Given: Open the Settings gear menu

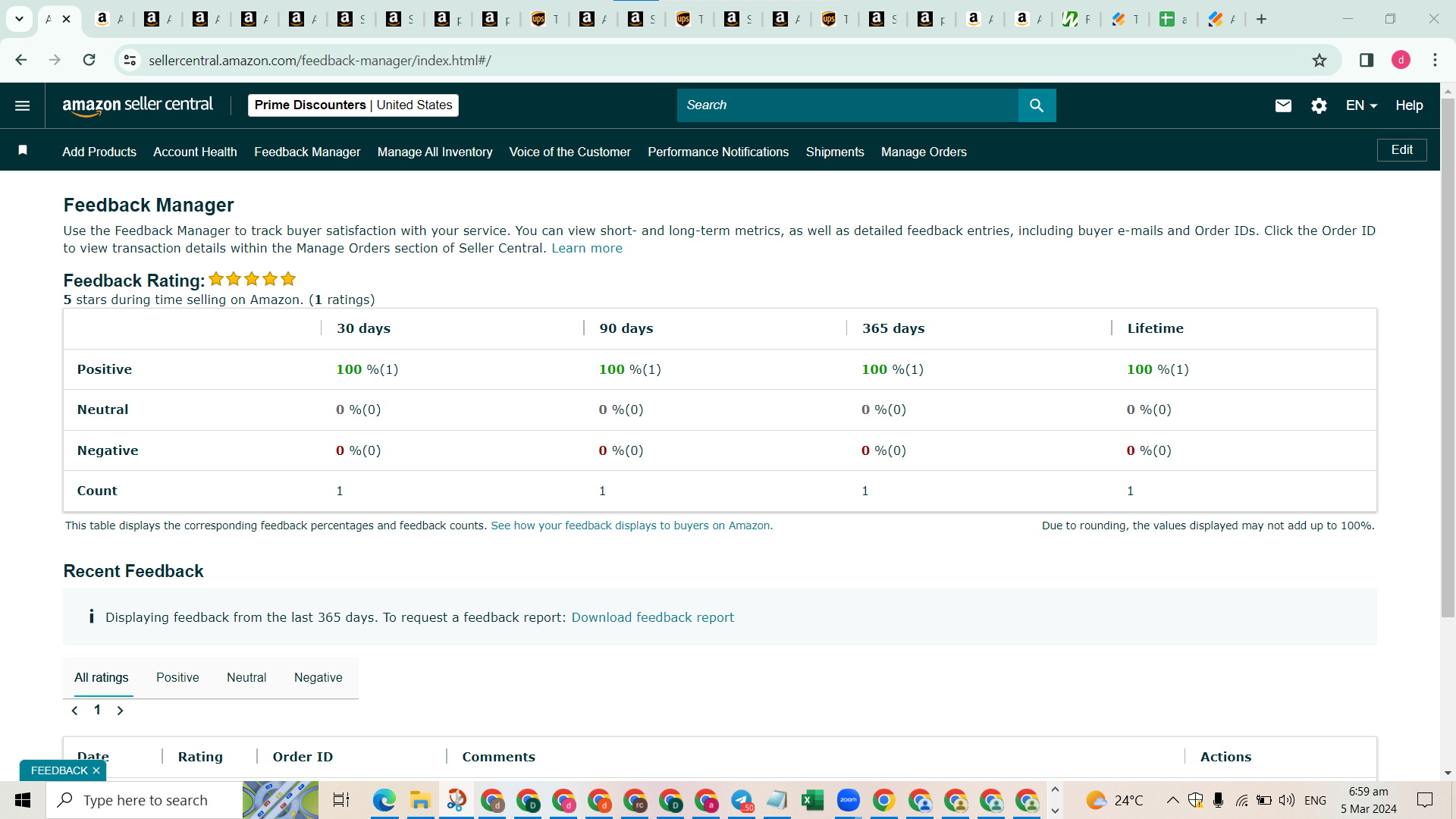Looking at the screenshot, I should pos(1319,105).
